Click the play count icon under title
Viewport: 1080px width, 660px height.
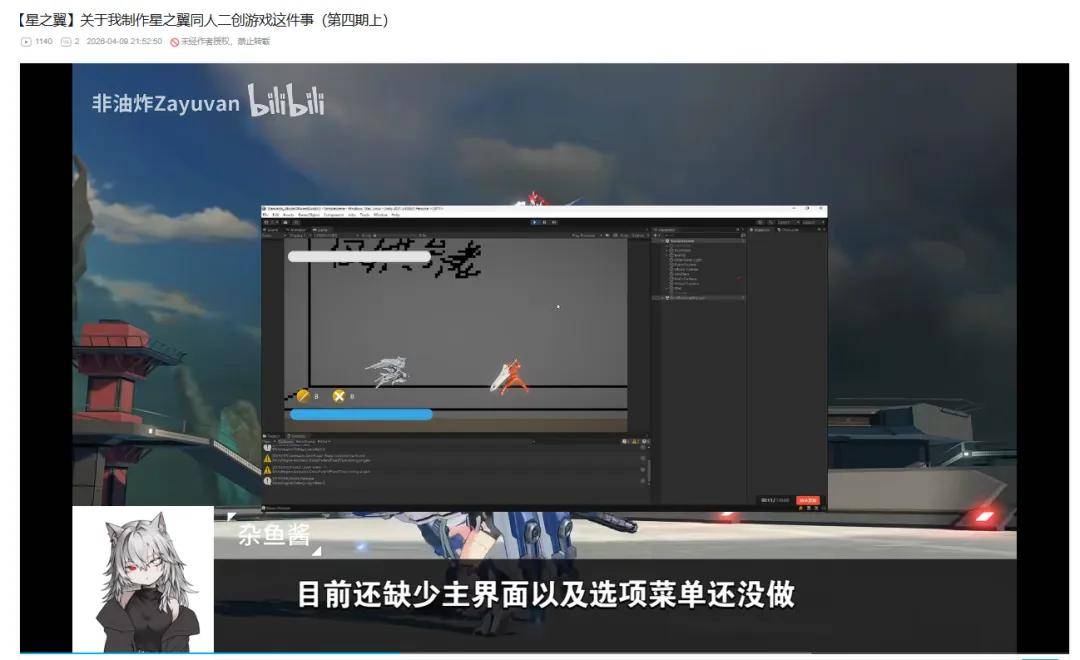coord(26,41)
